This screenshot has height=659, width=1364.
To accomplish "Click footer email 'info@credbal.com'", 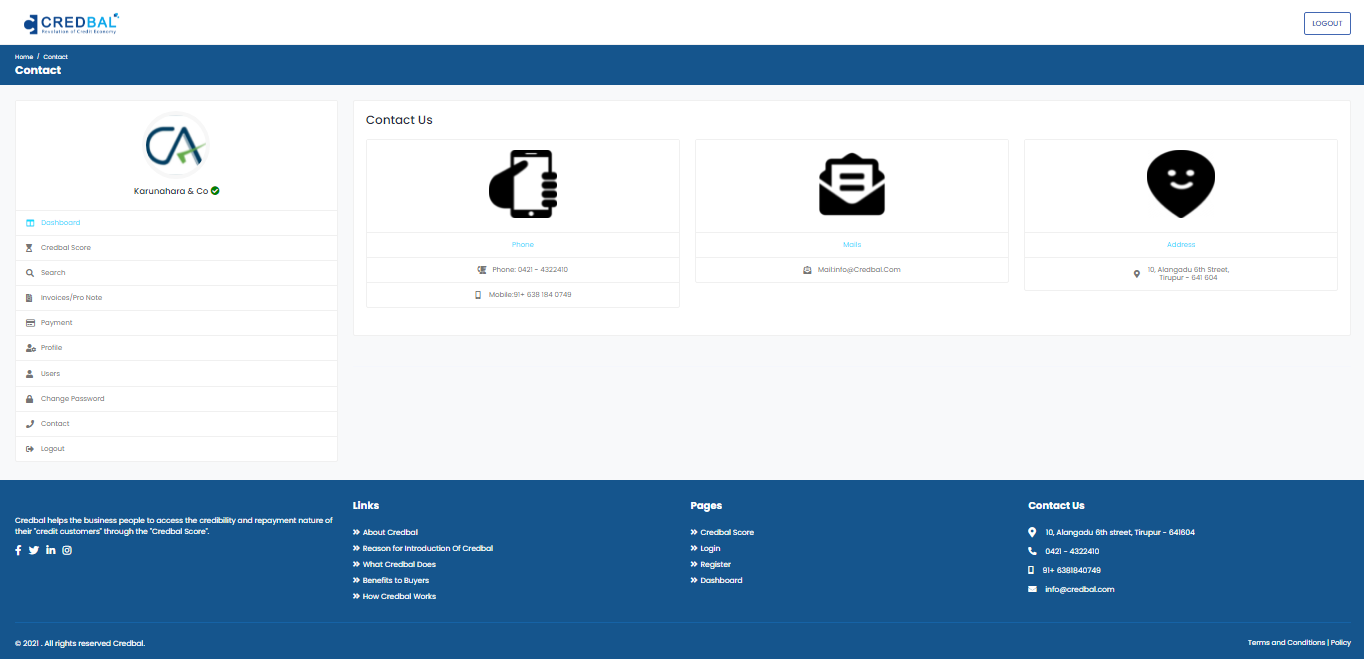I will (1079, 589).
